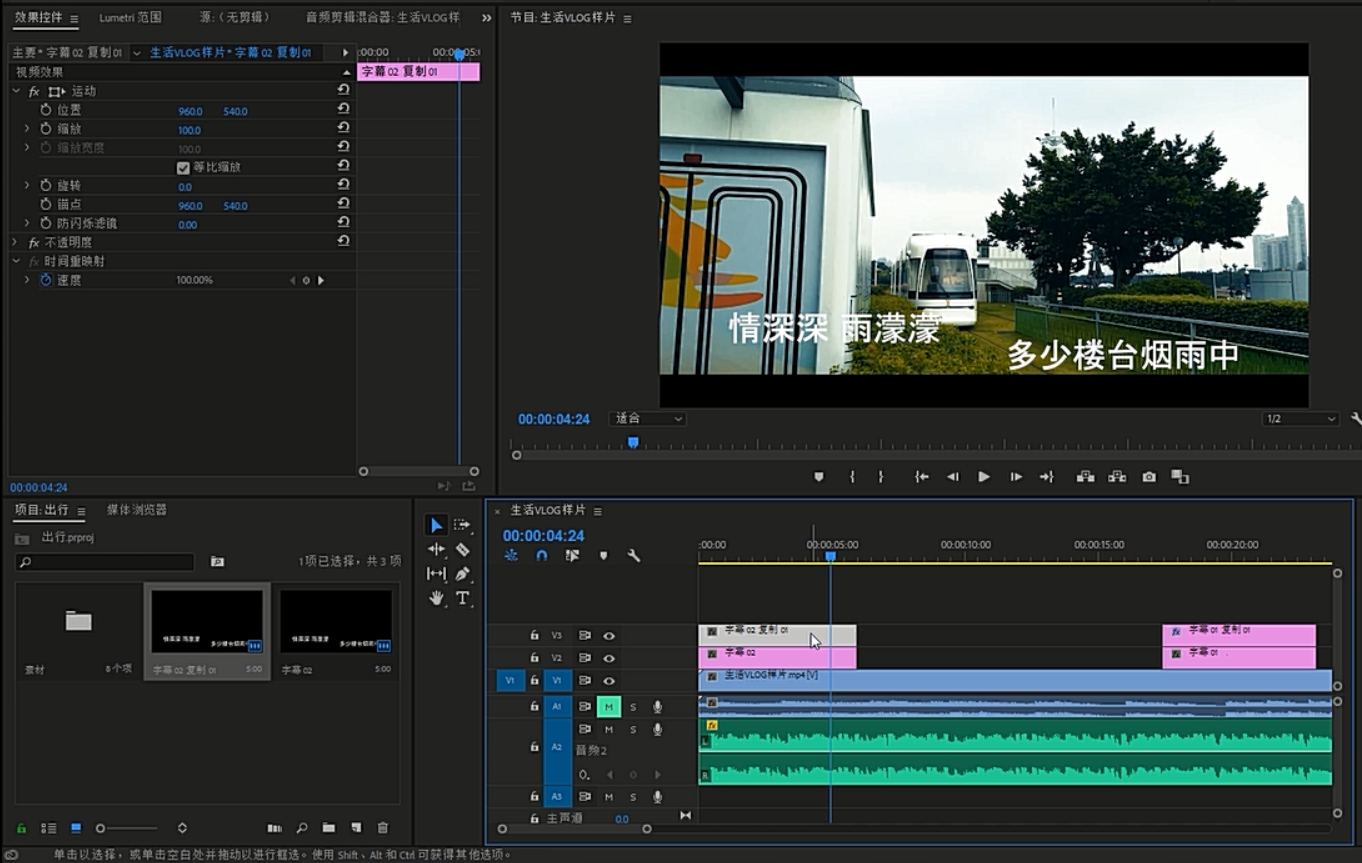Click voice-over microphone on track A1
Viewport: 1362px width, 863px height.
(x=657, y=707)
